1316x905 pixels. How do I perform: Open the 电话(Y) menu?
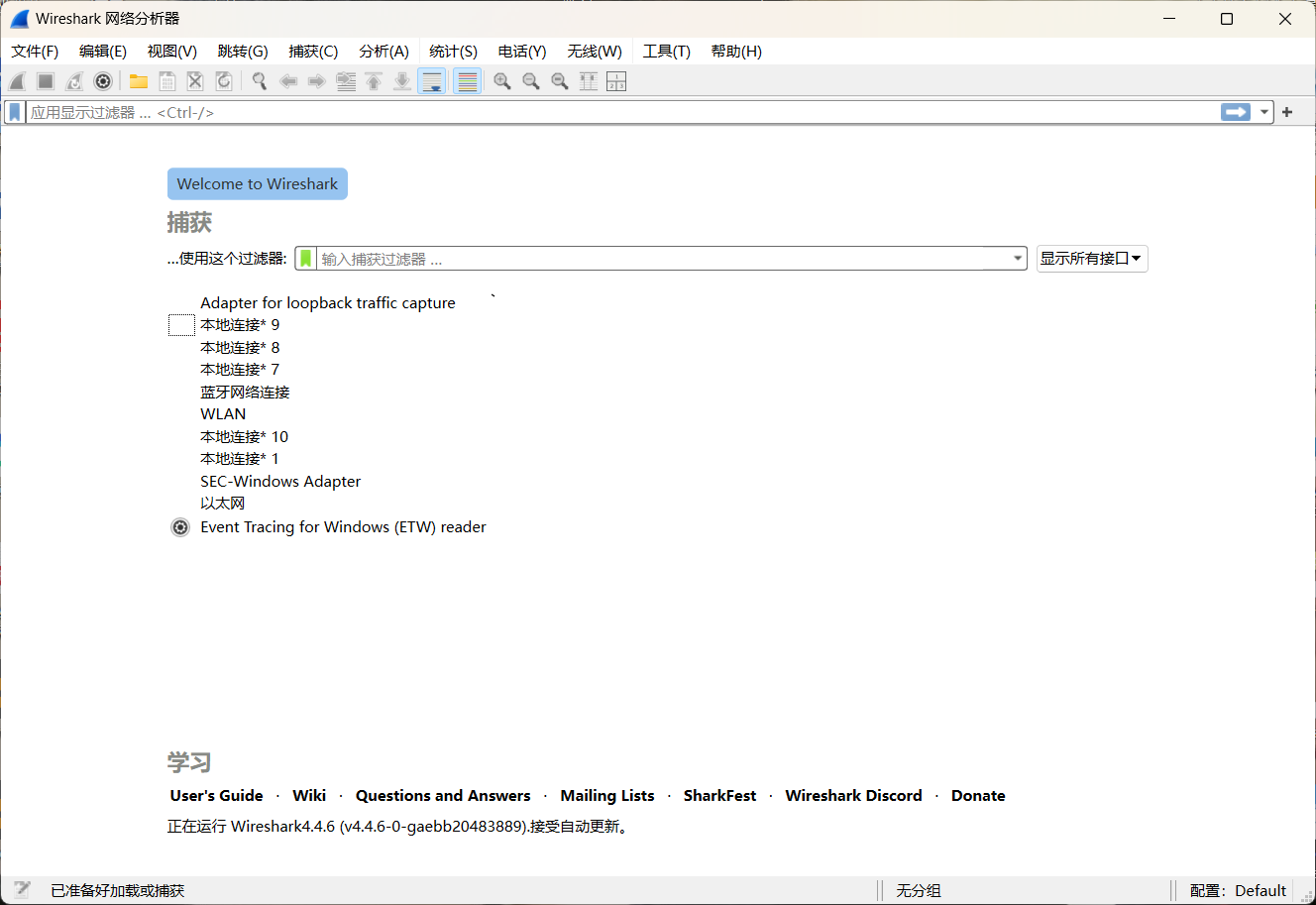522,52
